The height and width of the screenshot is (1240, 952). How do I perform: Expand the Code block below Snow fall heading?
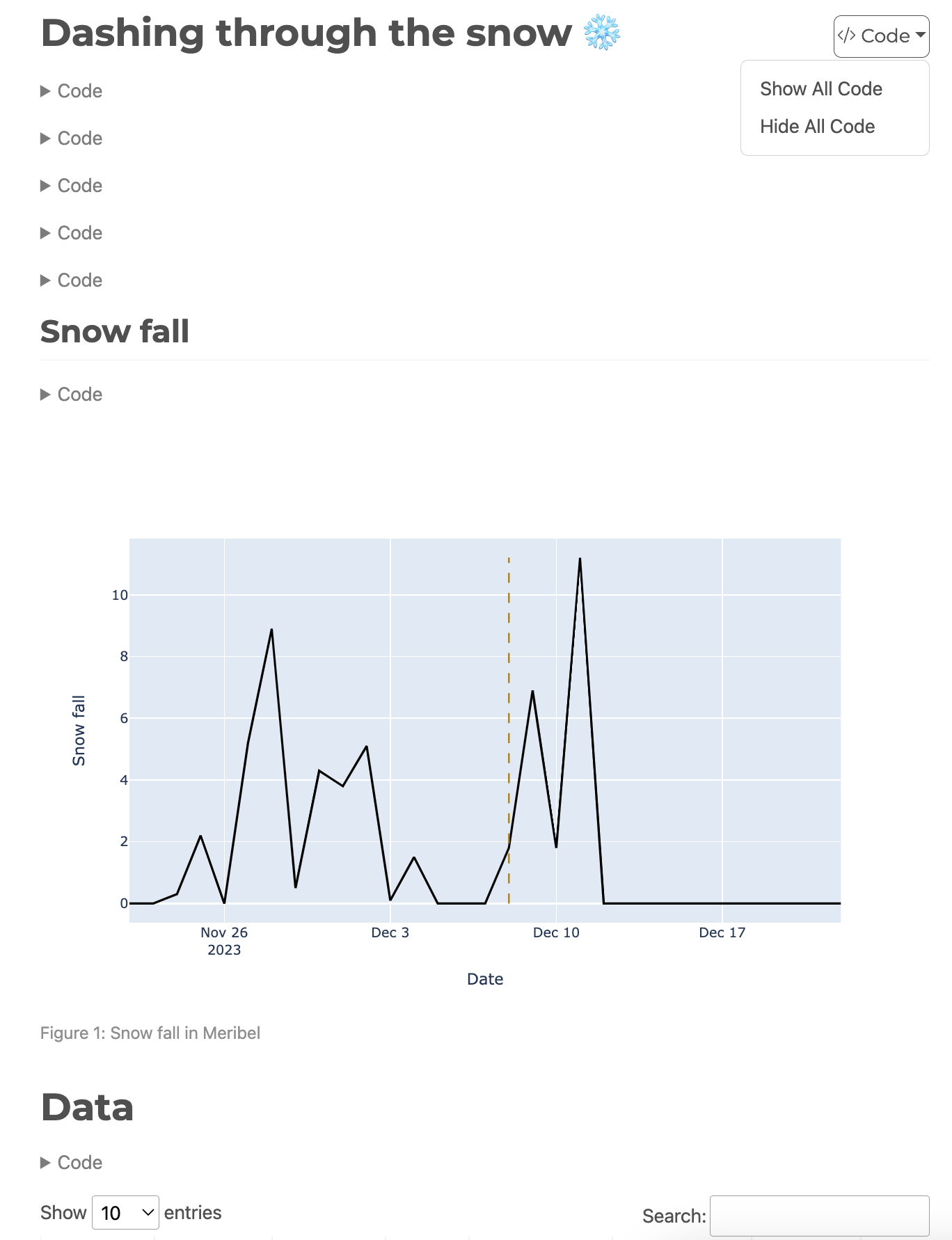click(72, 395)
